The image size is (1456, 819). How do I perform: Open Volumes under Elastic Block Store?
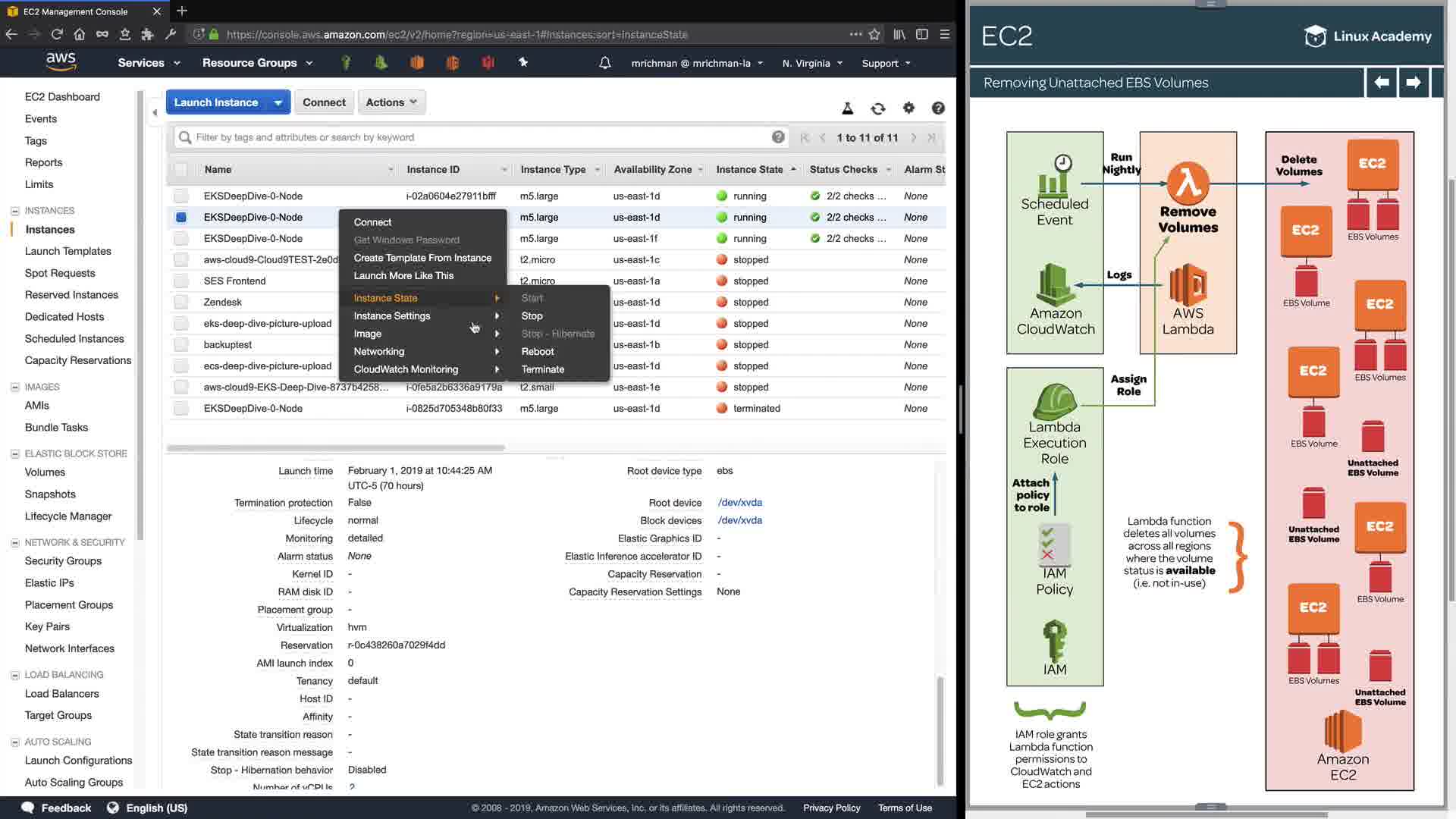pyautogui.click(x=45, y=472)
